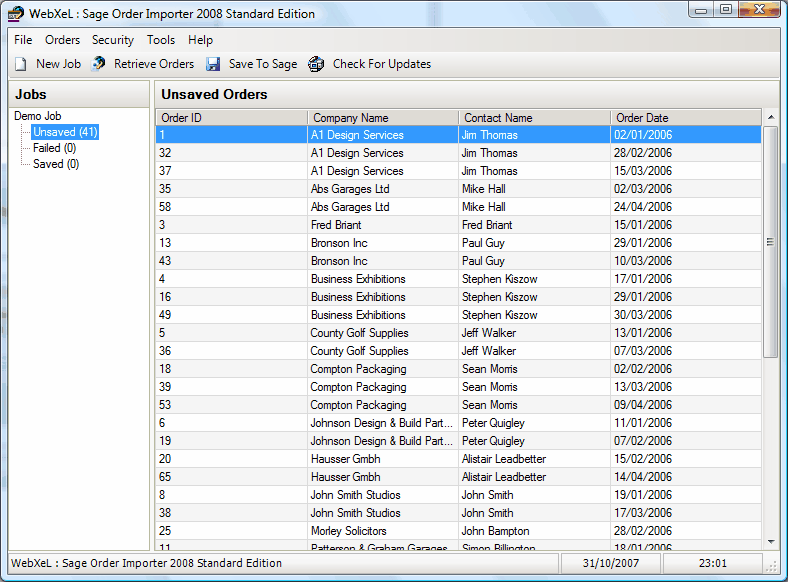
Task: Select Unsaved (41) in the Jobs tree
Action: point(65,132)
